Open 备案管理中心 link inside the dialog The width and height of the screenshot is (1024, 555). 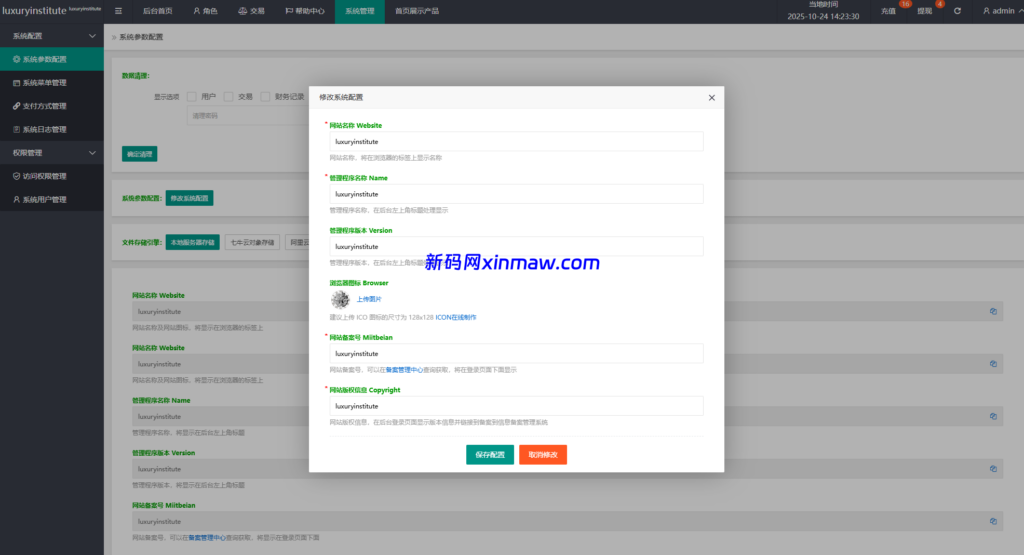[x=404, y=370]
